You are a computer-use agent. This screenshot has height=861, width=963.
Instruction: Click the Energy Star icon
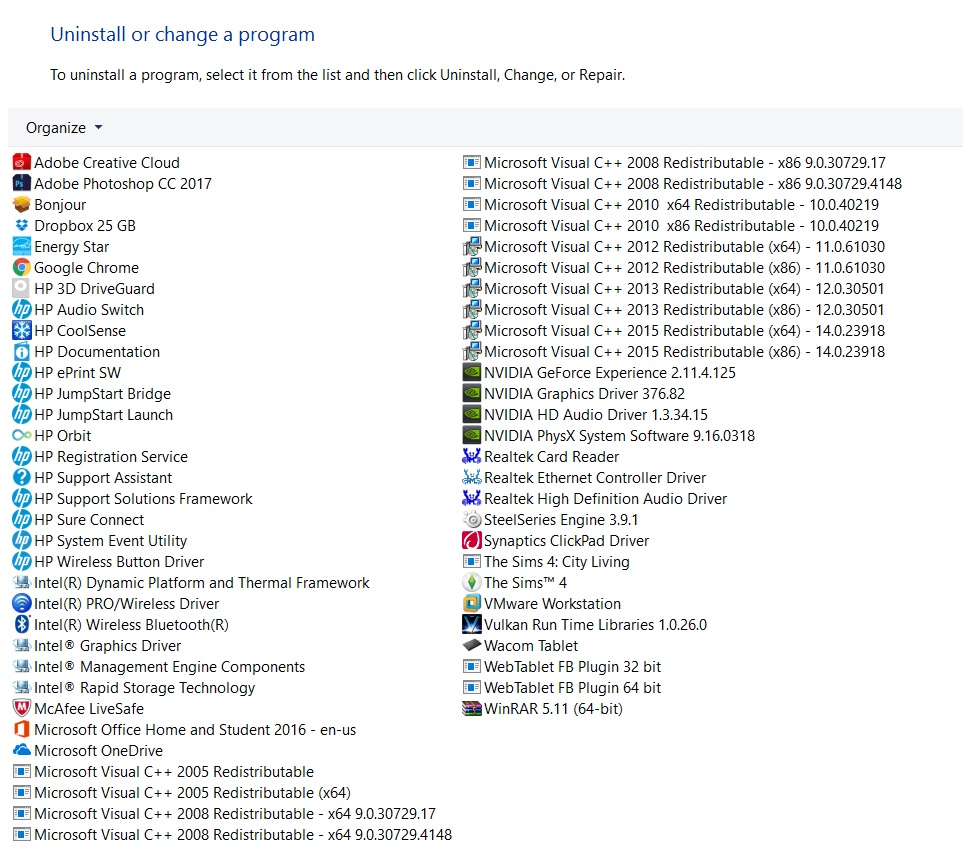[21, 246]
